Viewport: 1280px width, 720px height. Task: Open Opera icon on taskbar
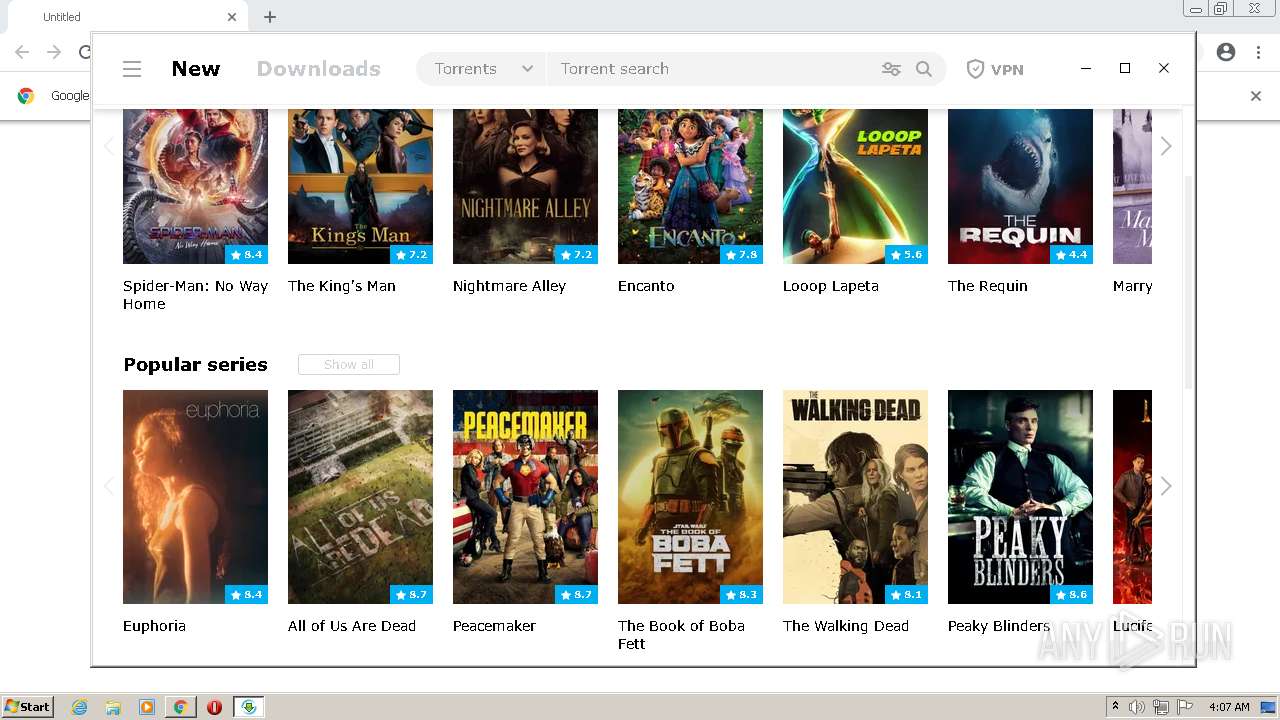pos(214,707)
